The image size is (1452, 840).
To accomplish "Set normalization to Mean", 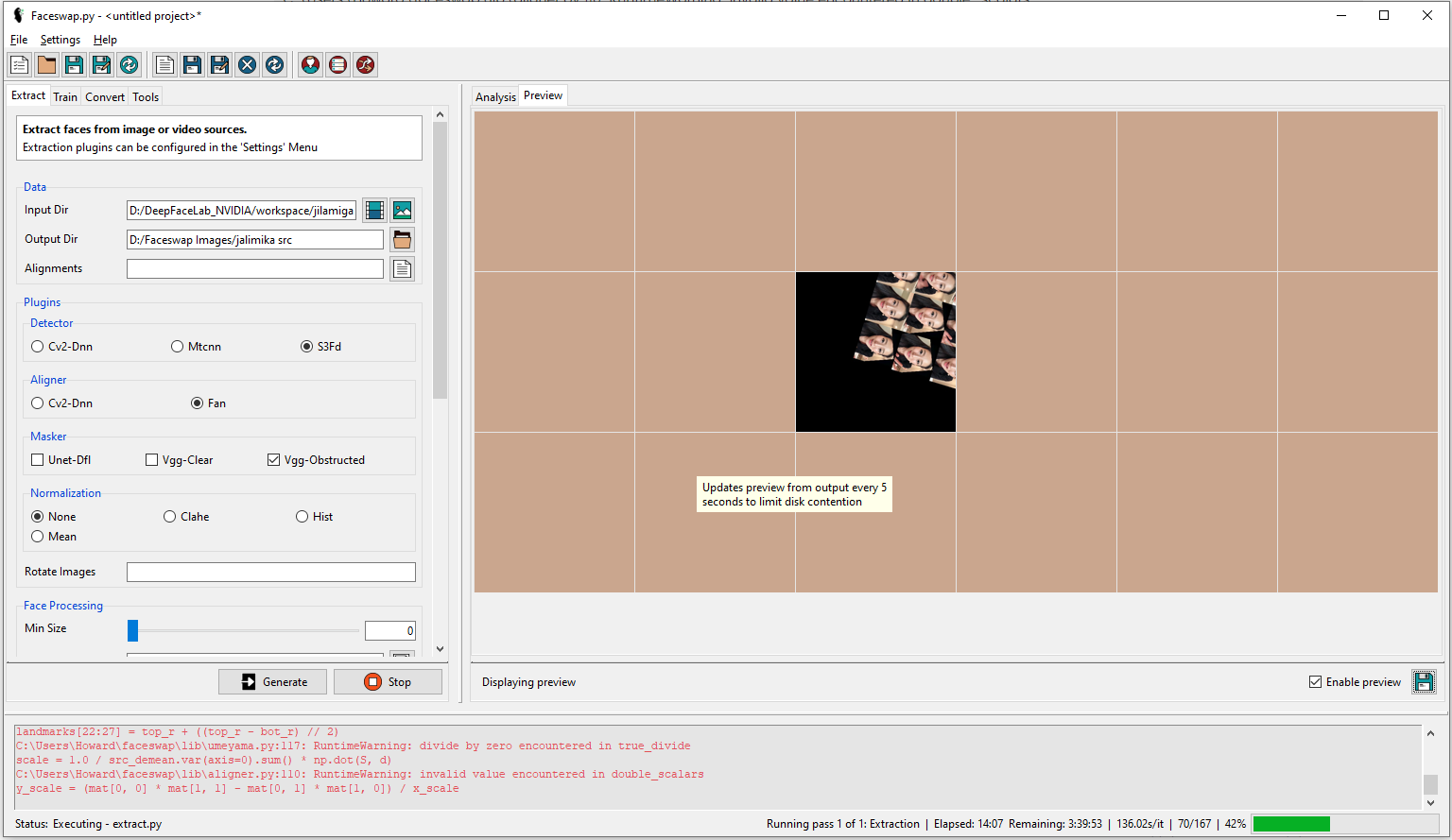I will tap(54, 537).
